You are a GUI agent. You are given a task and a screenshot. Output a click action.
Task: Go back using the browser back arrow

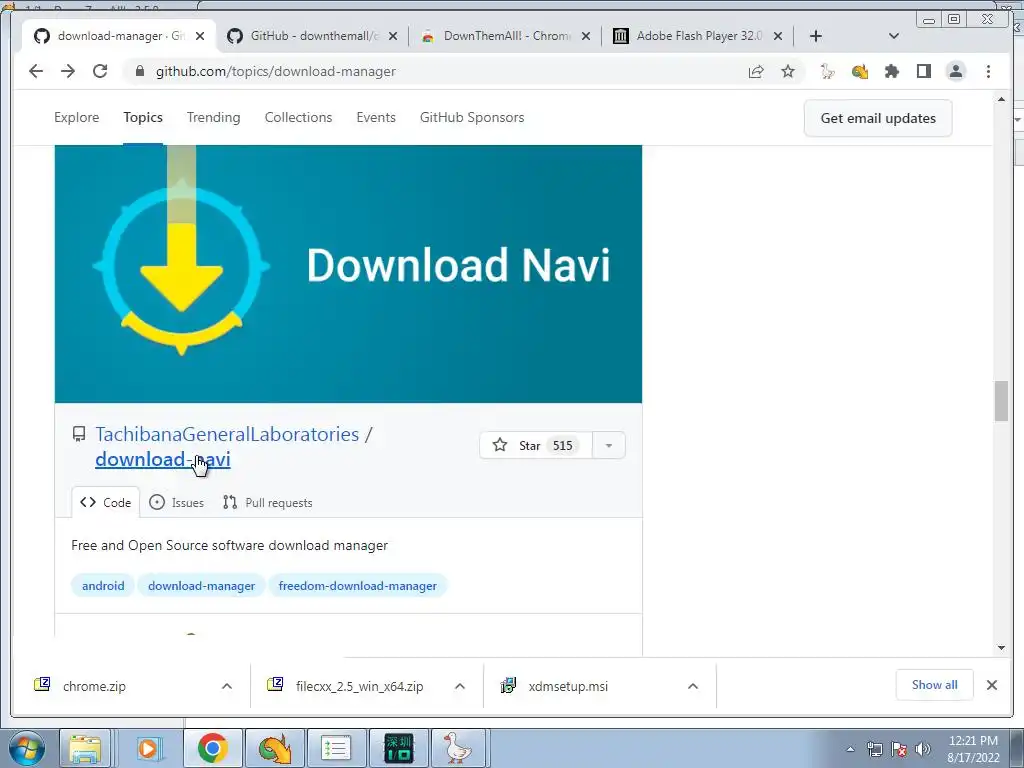(36, 71)
